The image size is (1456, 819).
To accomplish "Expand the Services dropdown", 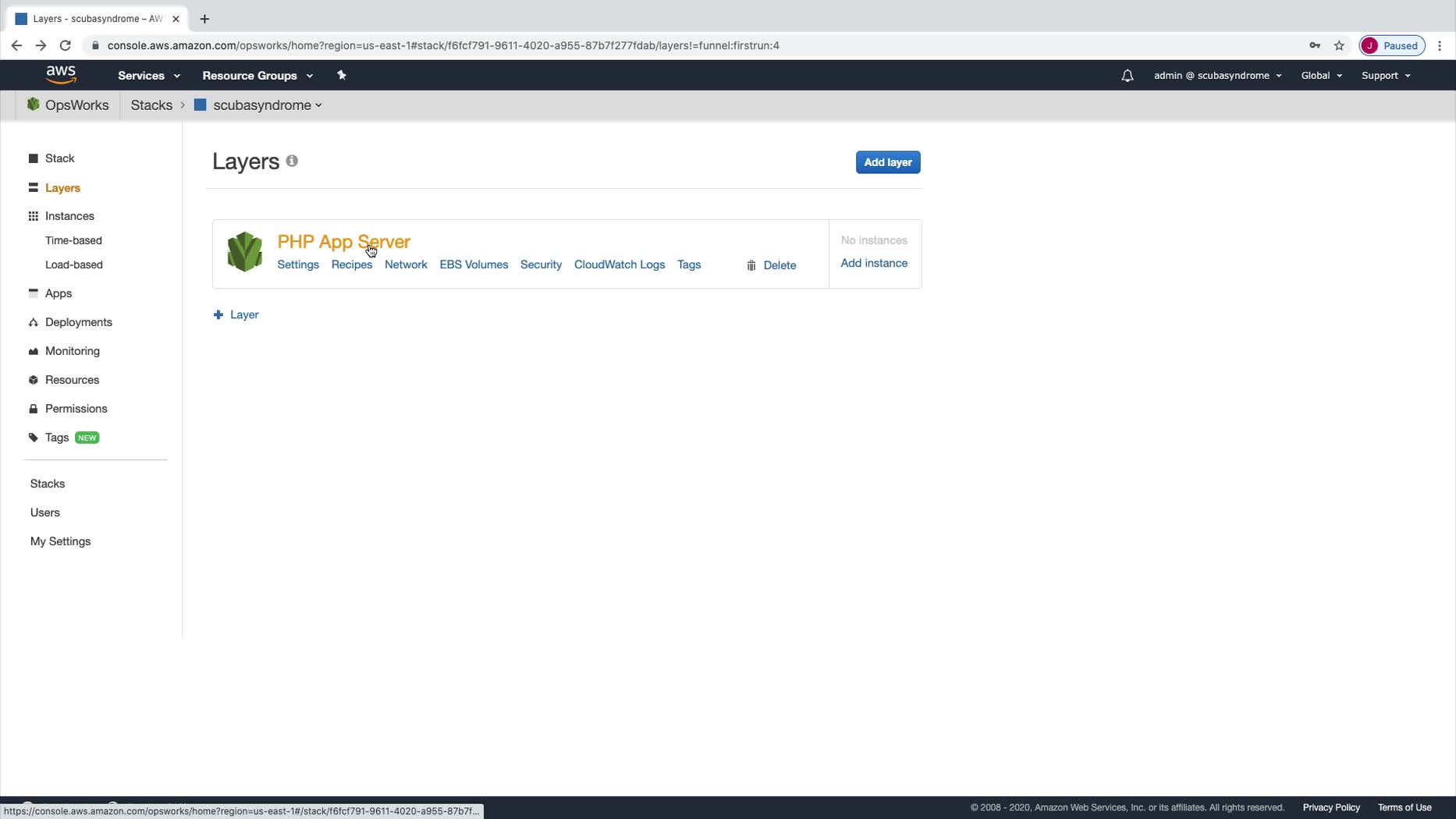I will point(149,76).
